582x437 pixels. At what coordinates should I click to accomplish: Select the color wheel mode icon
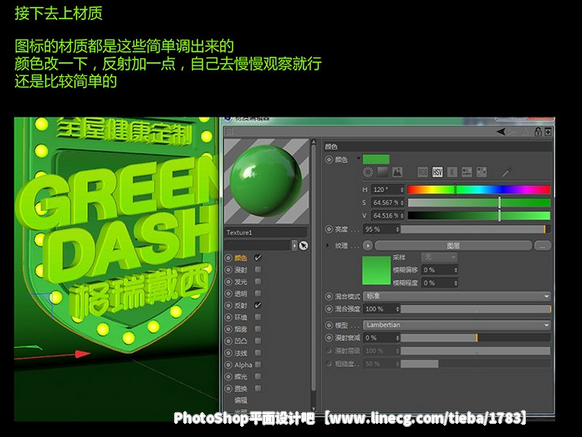click(368, 172)
